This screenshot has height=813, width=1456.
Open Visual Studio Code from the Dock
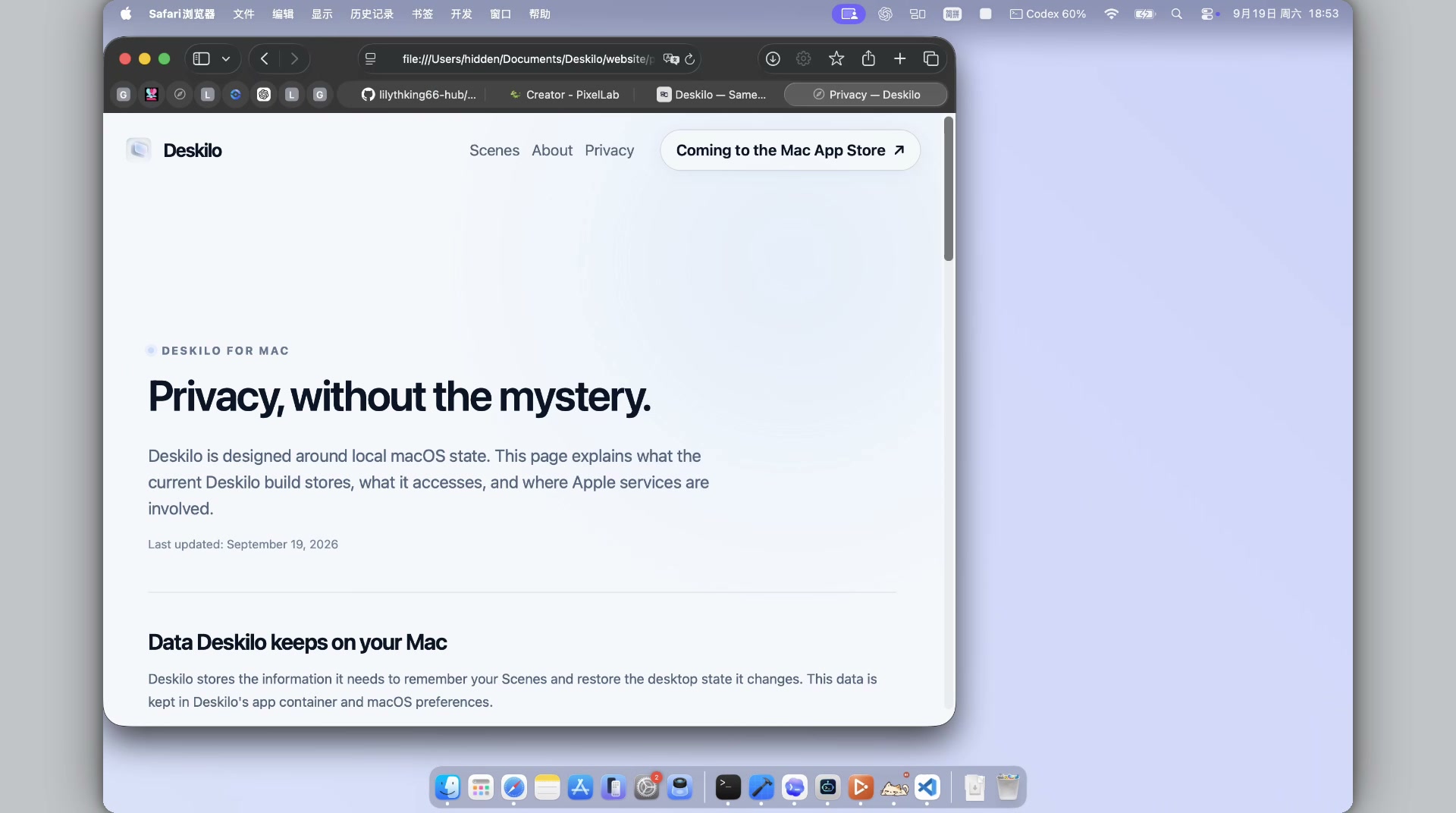(927, 787)
